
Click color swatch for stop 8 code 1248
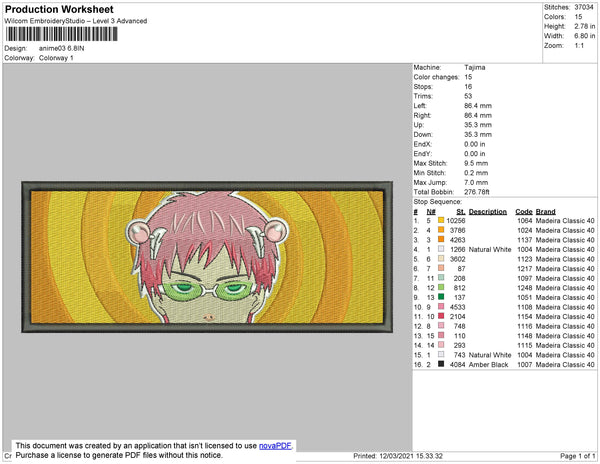coord(441,287)
